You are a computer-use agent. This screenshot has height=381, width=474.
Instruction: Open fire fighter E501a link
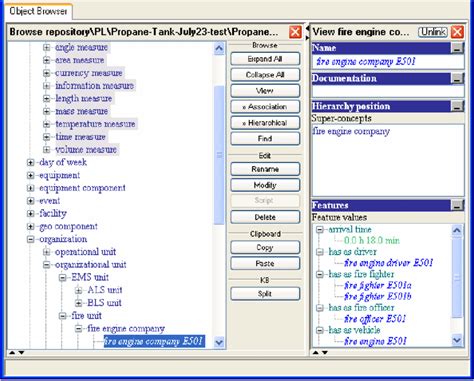(378, 285)
